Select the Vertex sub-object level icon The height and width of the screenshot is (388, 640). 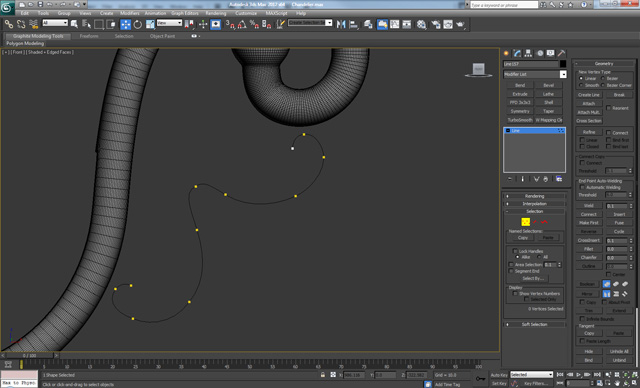click(x=526, y=222)
